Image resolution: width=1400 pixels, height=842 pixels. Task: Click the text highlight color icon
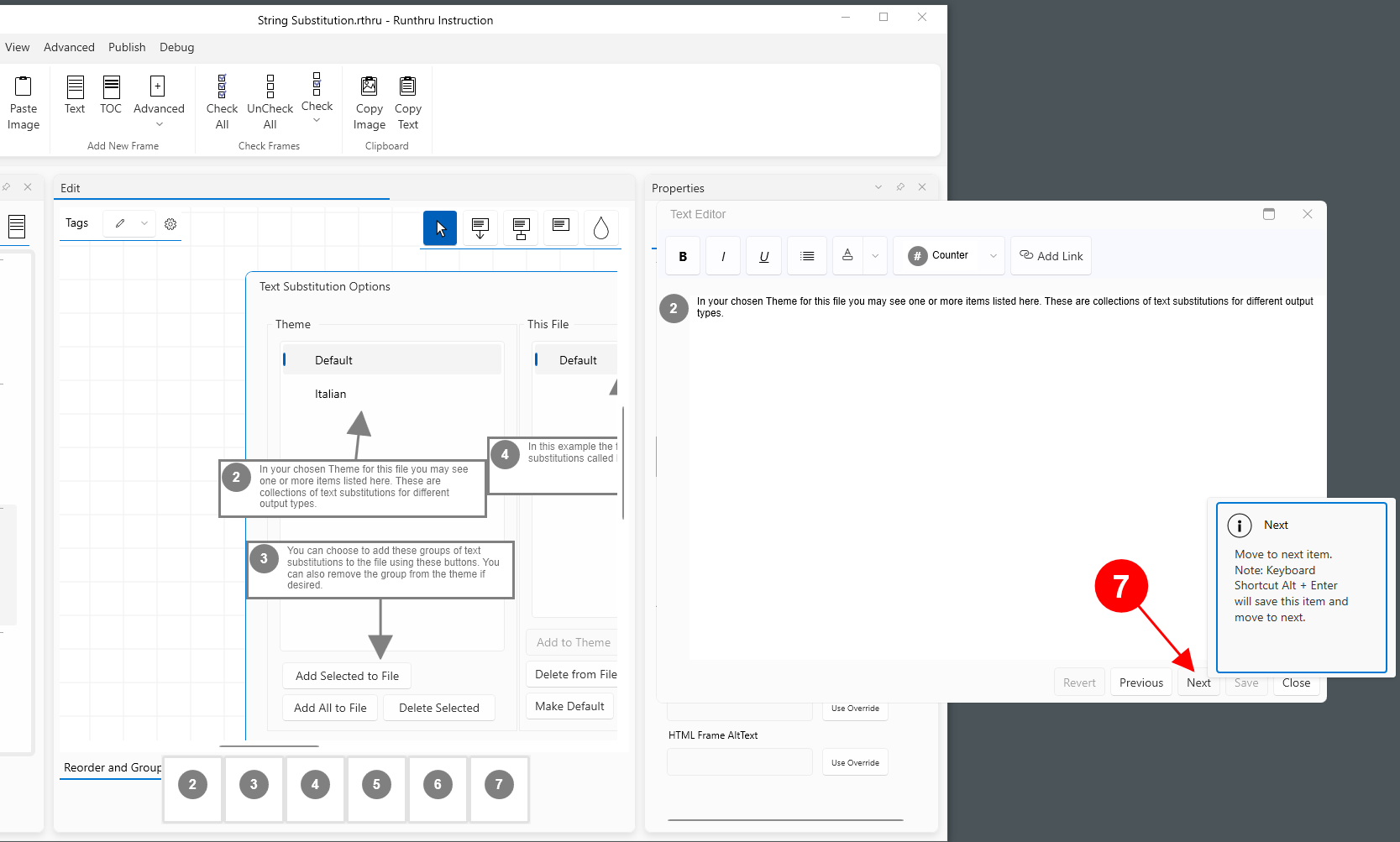coord(847,255)
